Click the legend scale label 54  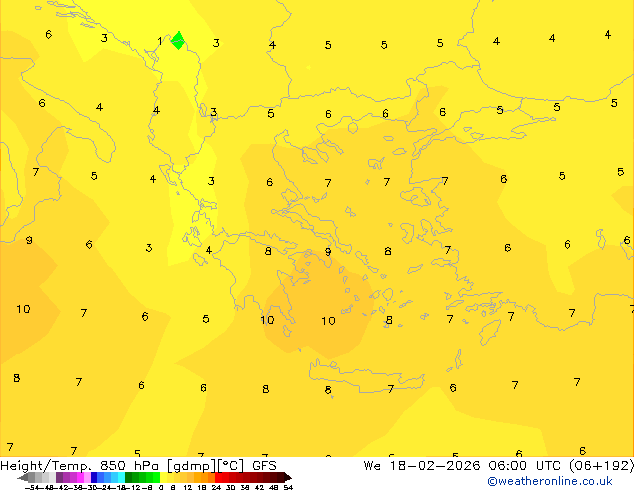(x=288, y=487)
